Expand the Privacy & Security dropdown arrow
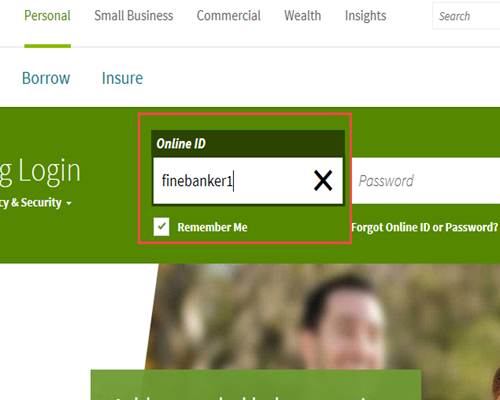This screenshot has width=500, height=400. pos(69,203)
